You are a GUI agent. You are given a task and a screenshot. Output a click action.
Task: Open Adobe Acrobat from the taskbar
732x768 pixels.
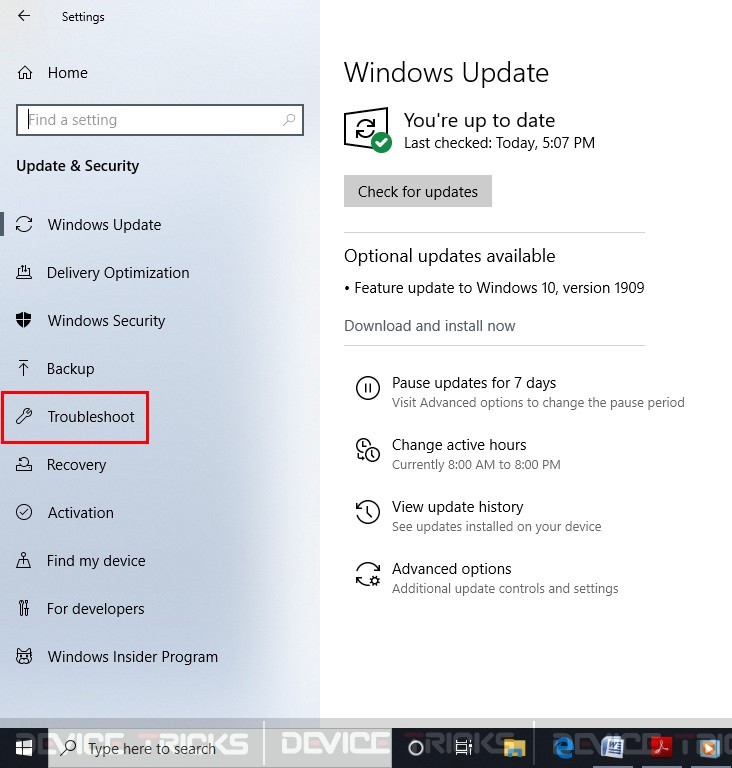[661, 748]
